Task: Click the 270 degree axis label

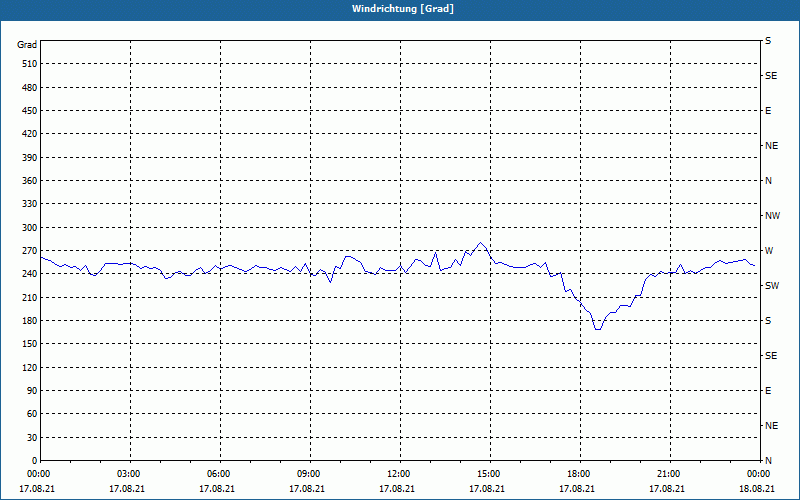Action: pos(30,251)
